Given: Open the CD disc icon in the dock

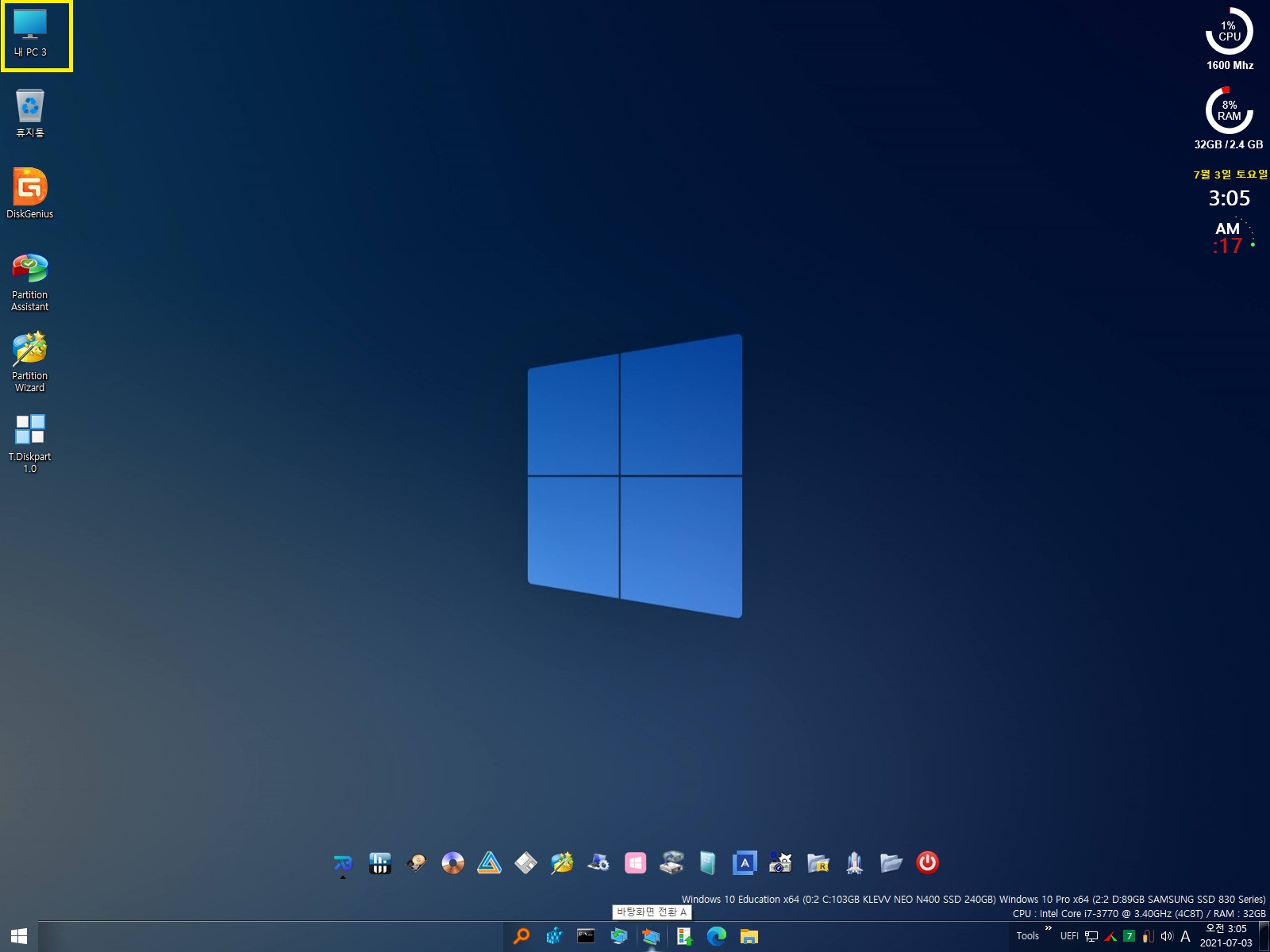Looking at the screenshot, I should pyautogui.click(x=453, y=862).
